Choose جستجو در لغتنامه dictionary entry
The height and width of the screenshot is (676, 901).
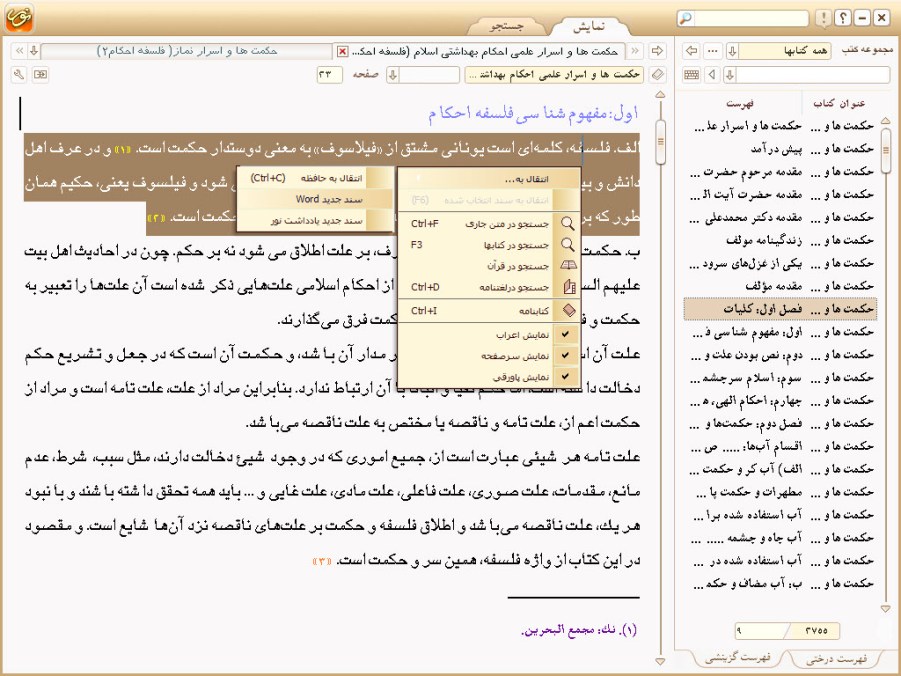(x=488, y=287)
